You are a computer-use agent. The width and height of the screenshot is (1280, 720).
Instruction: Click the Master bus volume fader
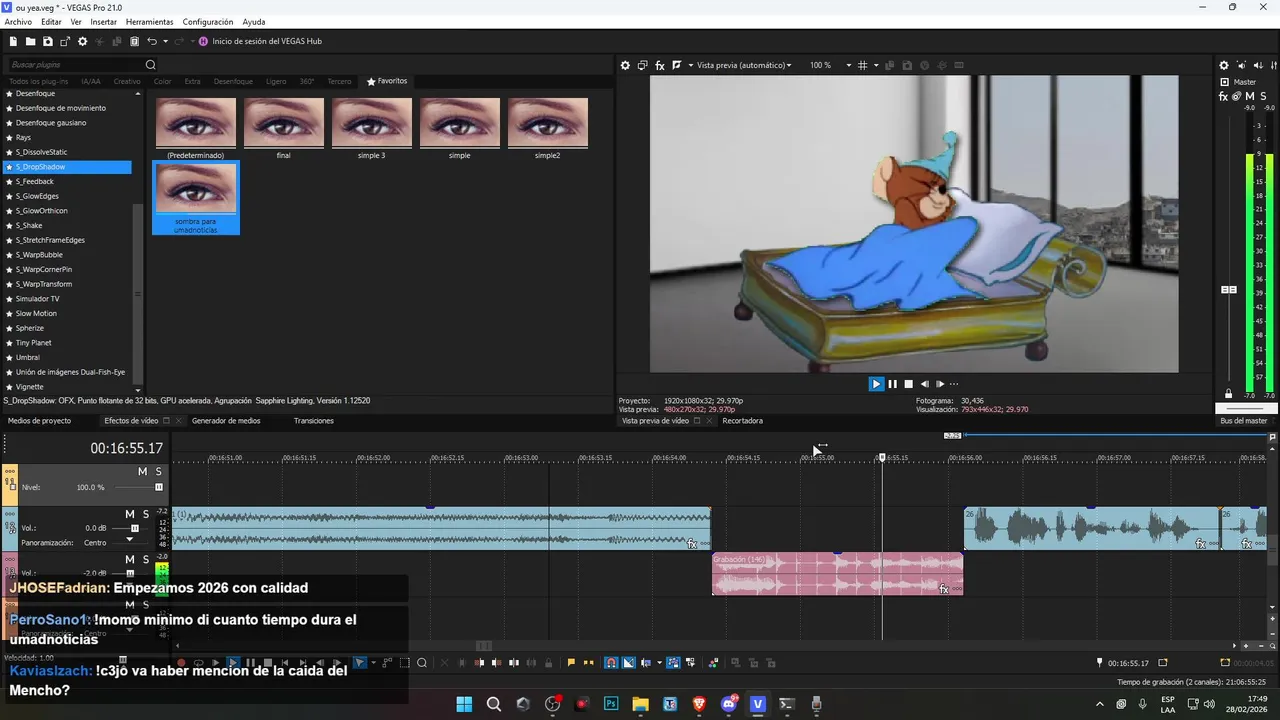tap(1229, 290)
